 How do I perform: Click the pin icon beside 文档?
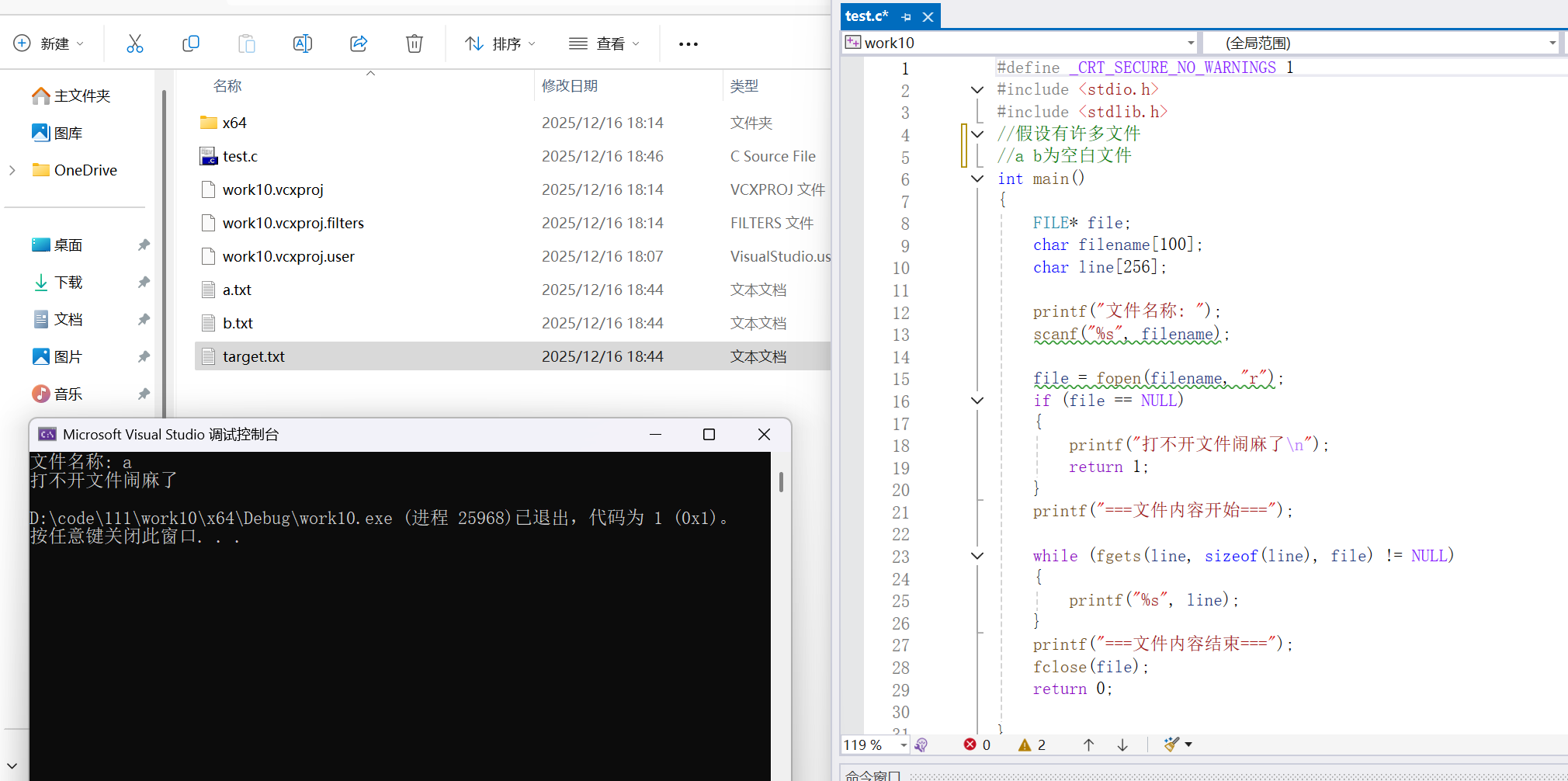[144, 320]
